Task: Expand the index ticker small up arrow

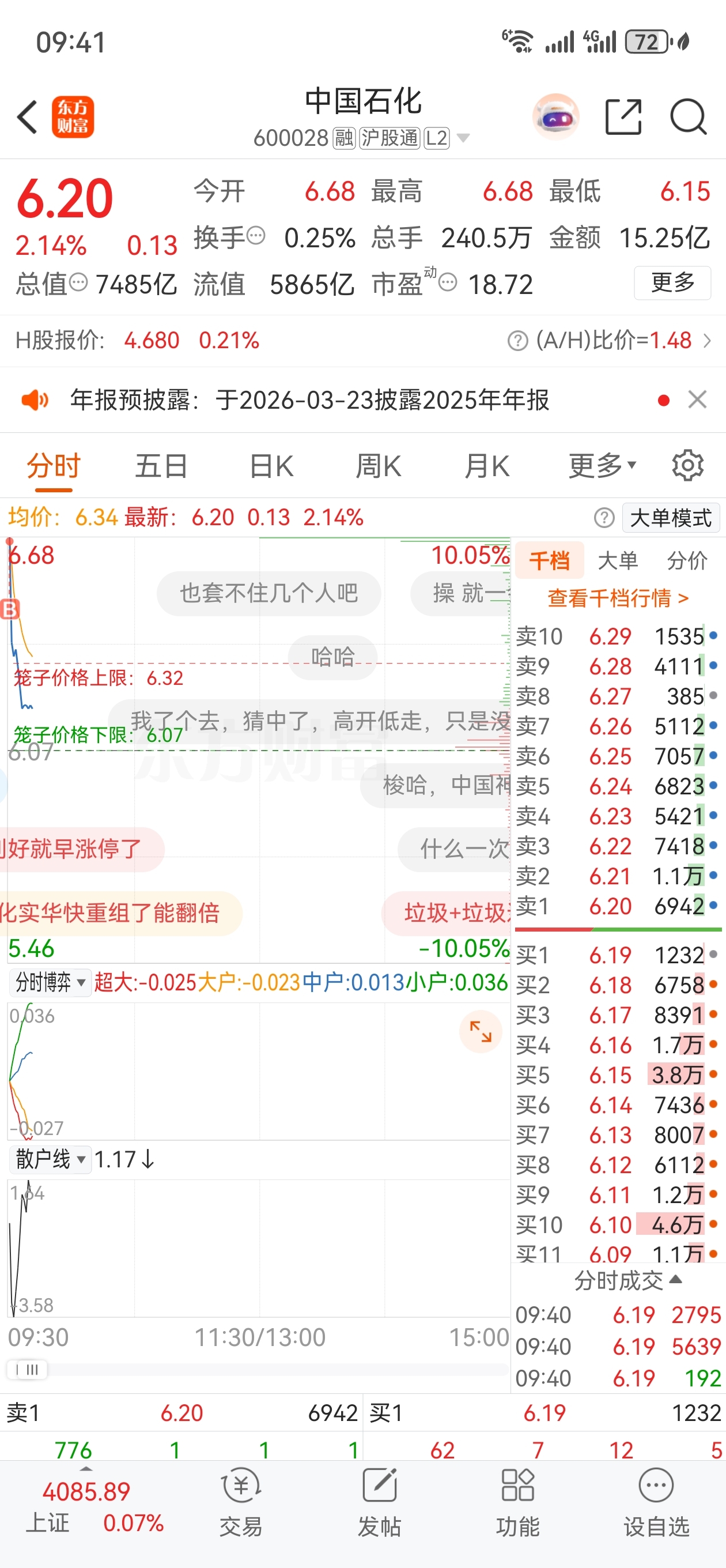Action: pyautogui.click(x=86, y=1469)
